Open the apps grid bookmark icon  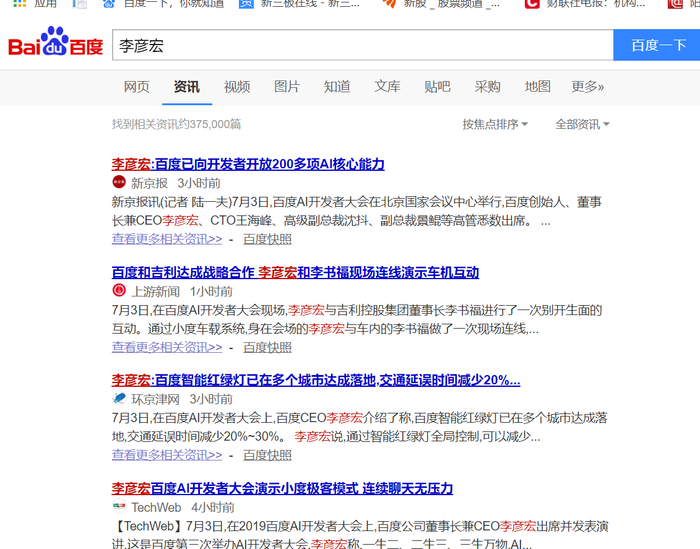point(20,4)
